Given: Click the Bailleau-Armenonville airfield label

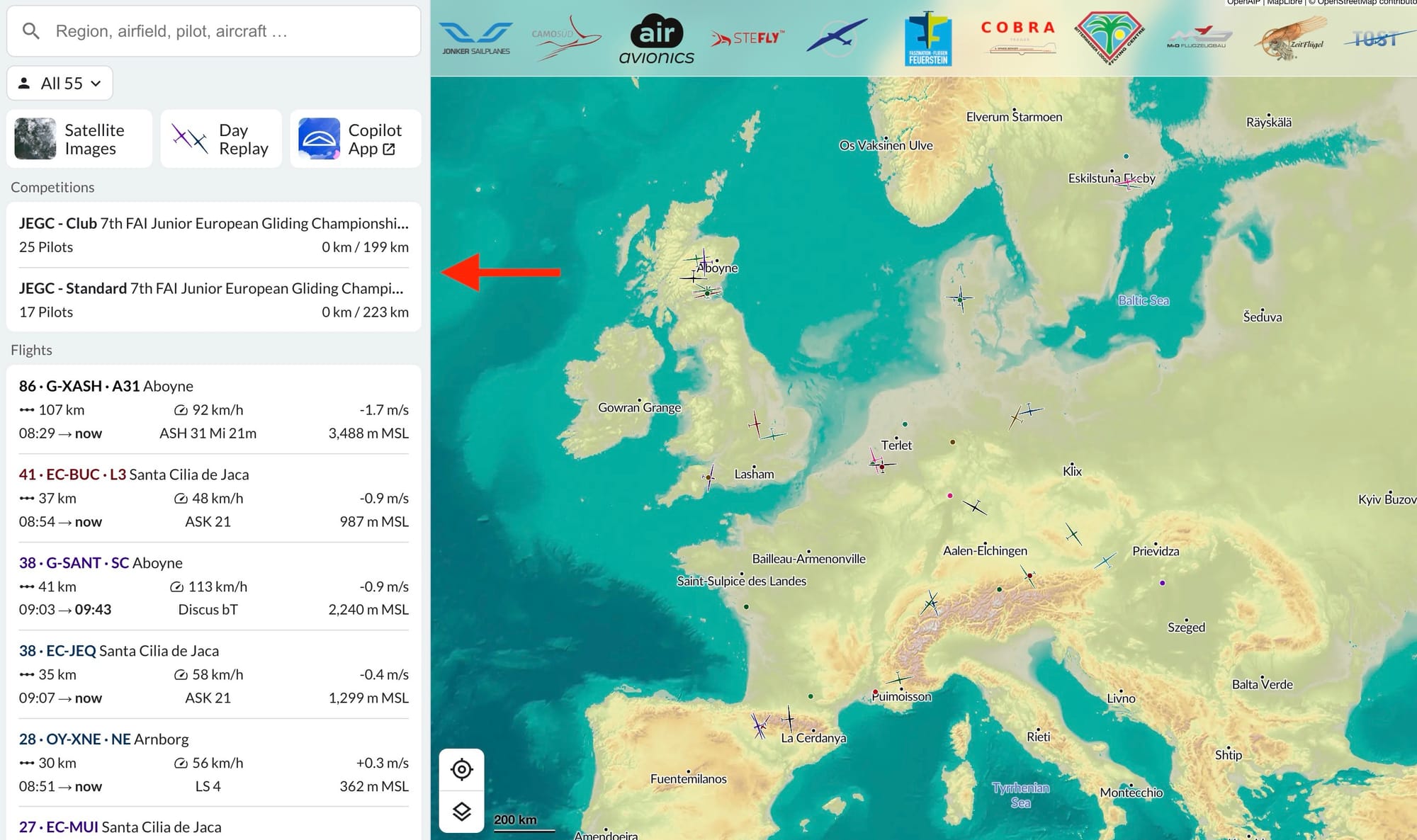Looking at the screenshot, I should pos(808,559).
